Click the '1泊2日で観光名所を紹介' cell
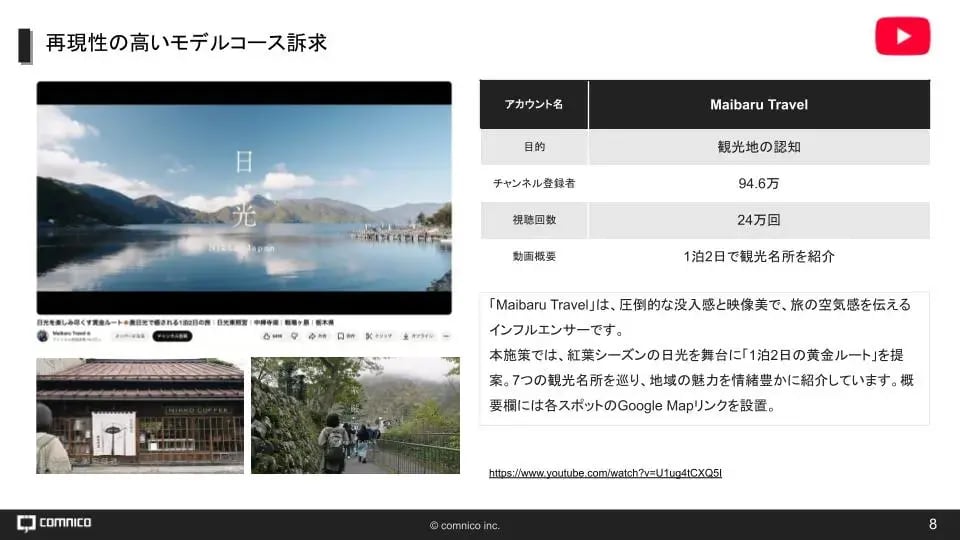Viewport: 960px width, 540px height. pos(759,257)
